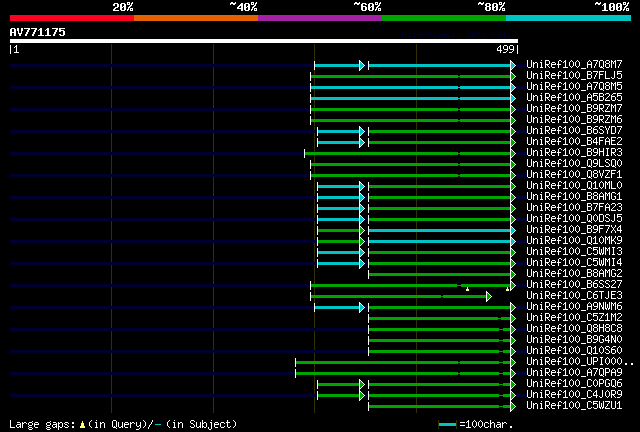Click the red 20% identity legend segment

coord(72,18)
